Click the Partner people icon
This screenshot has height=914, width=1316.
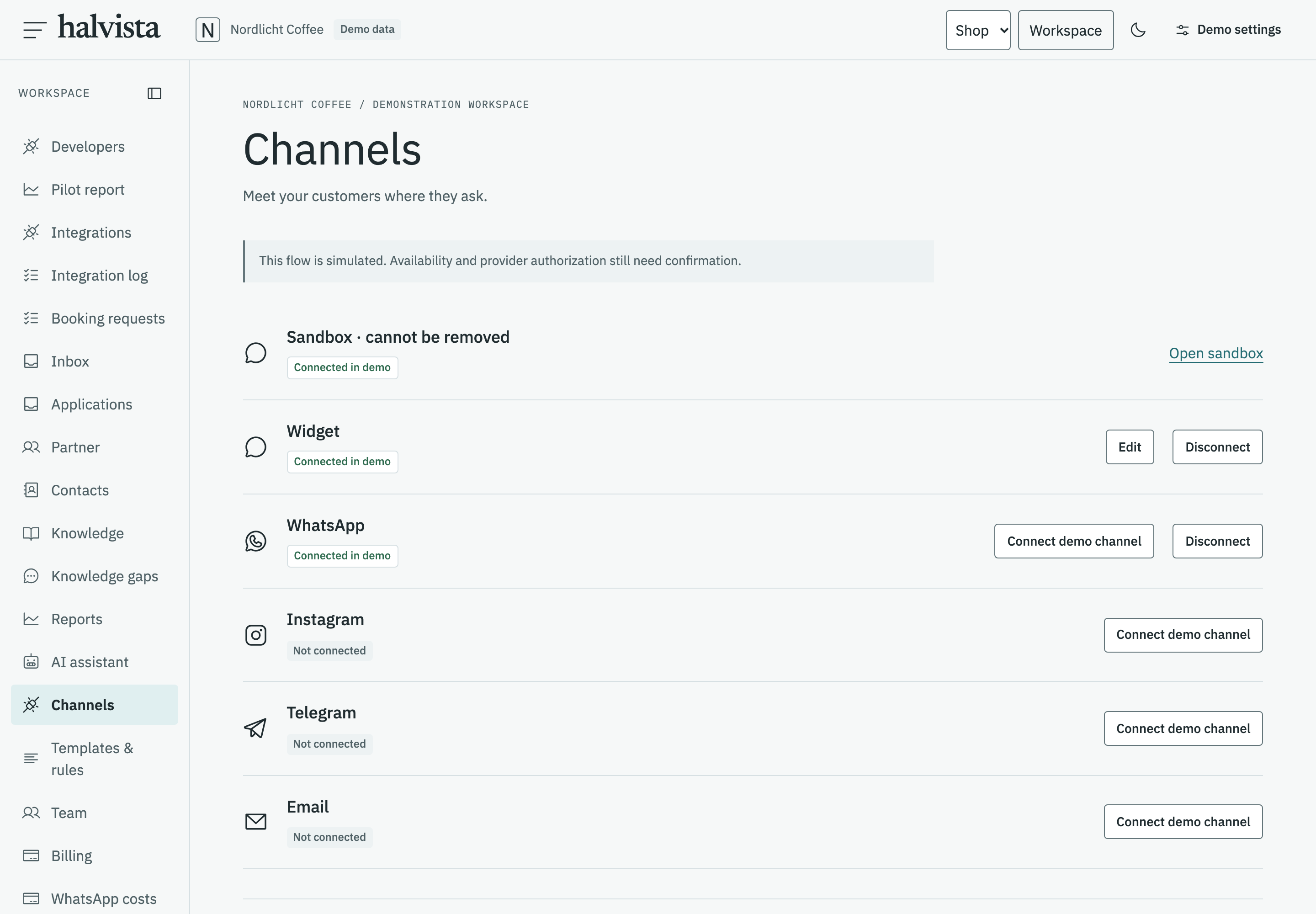pyautogui.click(x=31, y=447)
